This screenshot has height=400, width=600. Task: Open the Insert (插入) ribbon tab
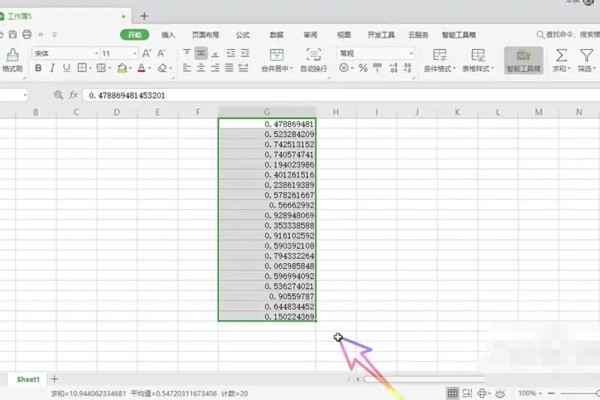168,35
